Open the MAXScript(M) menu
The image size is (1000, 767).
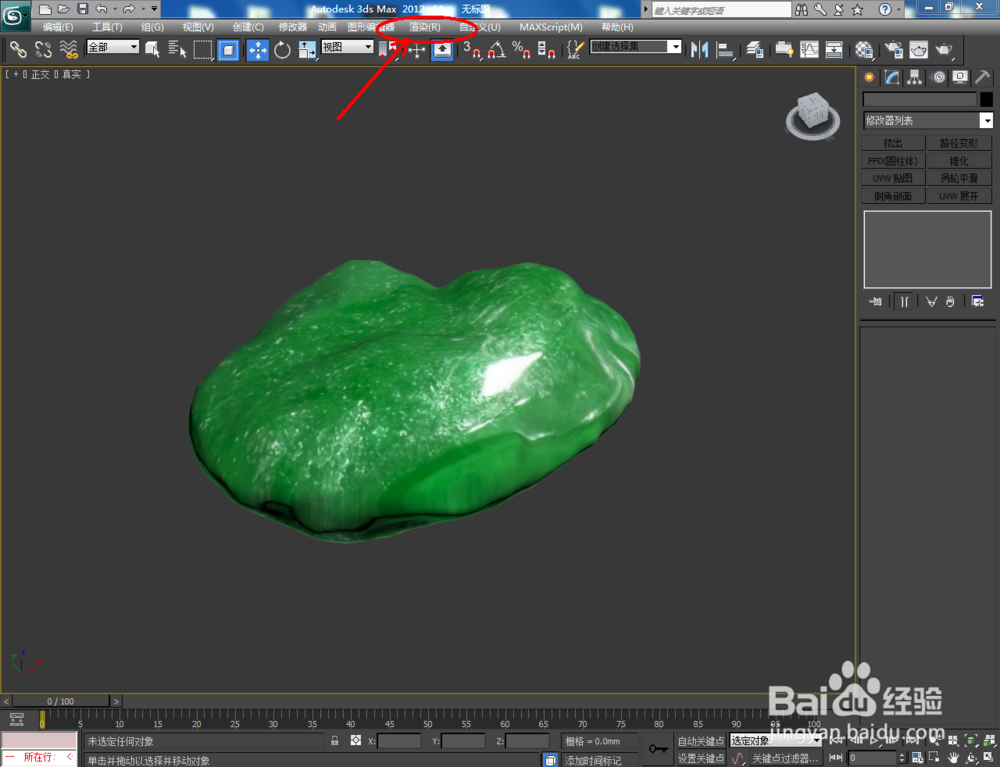coord(551,27)
